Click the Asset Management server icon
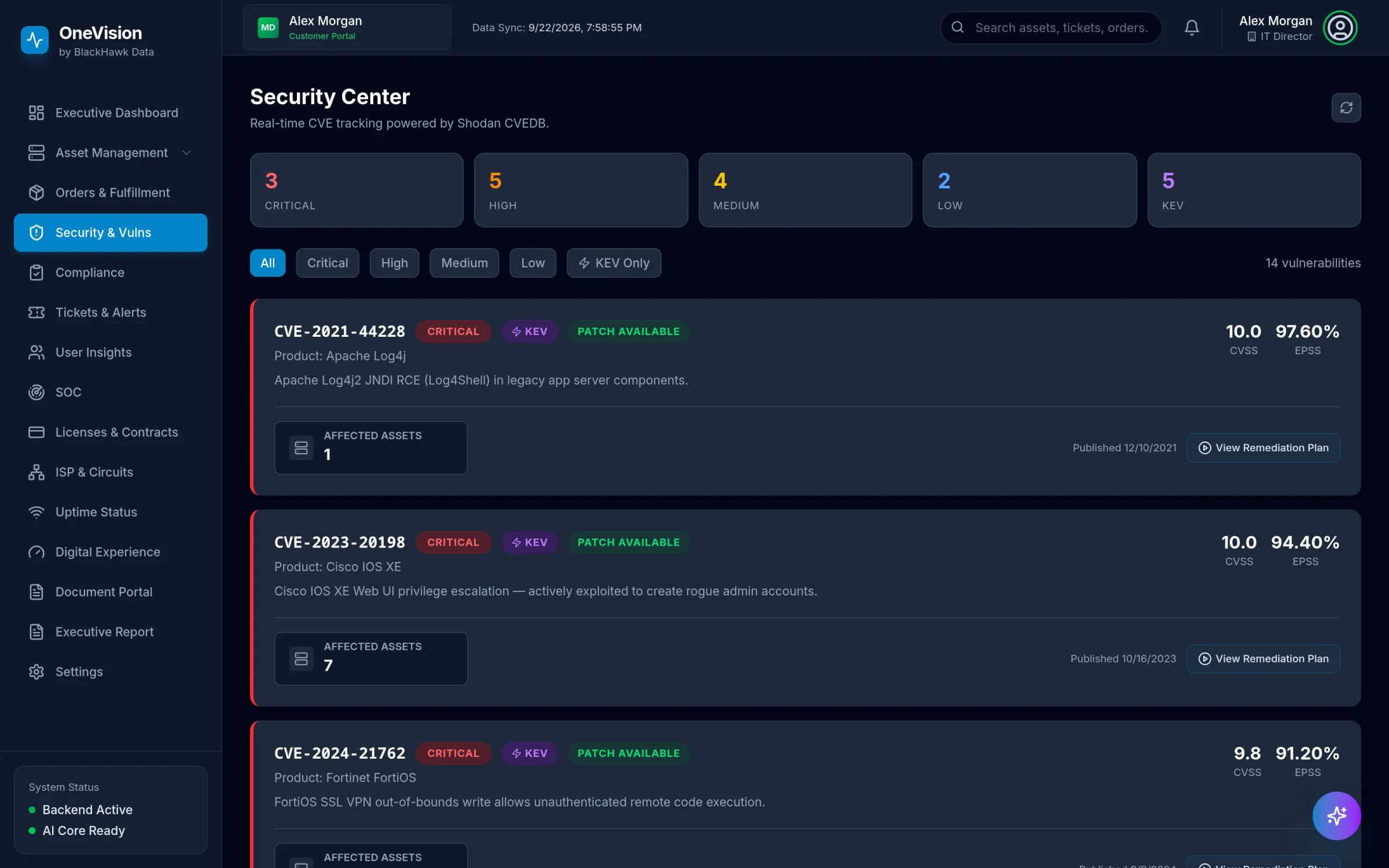Viewport: 1389px width, 868px height. pyautogui.click(x=36, y=153)
